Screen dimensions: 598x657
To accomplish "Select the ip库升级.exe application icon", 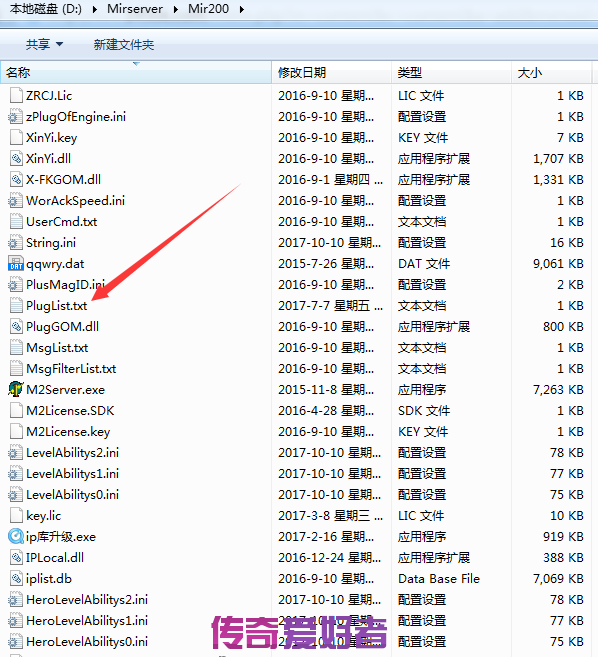I will click(16, 536).
